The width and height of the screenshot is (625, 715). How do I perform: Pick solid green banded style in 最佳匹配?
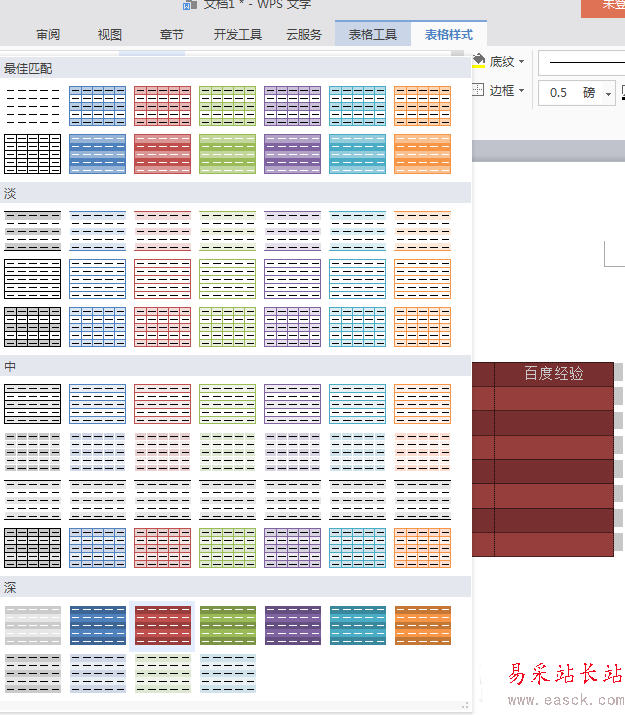point(227,154)
